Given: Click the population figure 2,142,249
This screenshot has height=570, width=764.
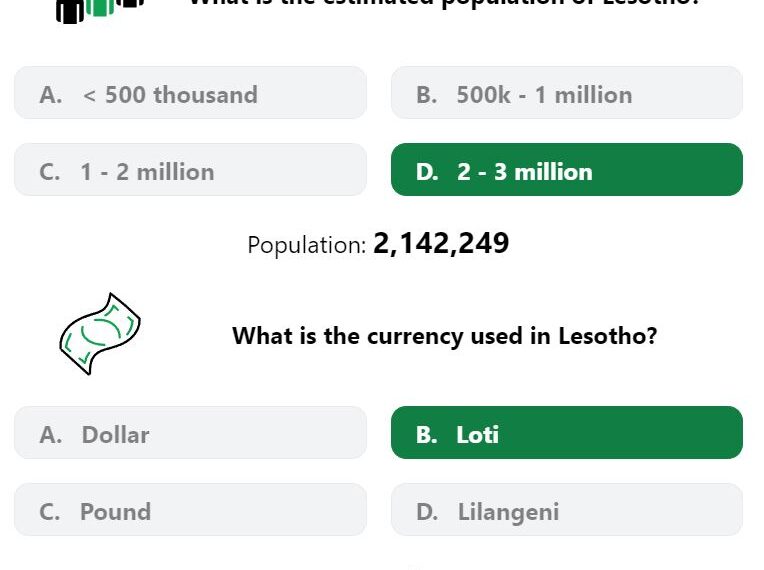Looking at the screenshot, I should (441, 243).
